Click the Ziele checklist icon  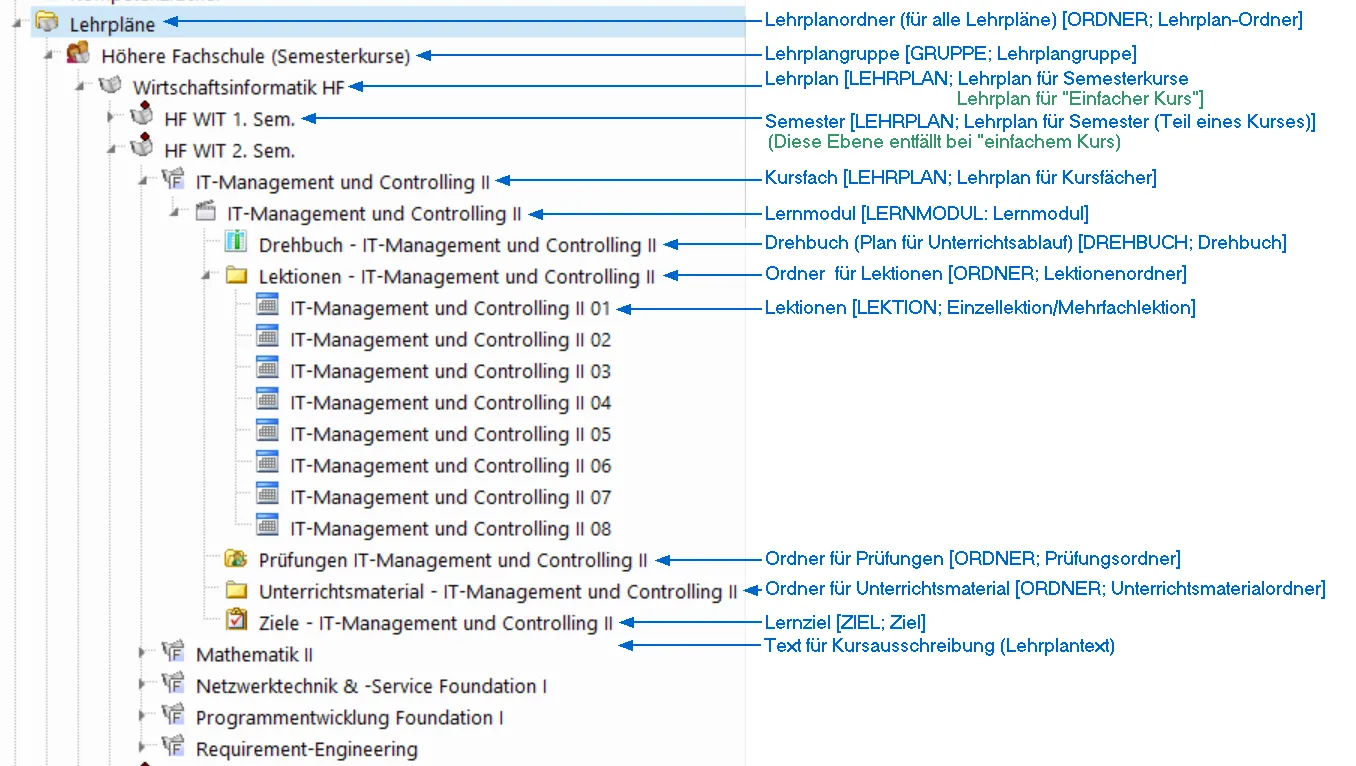pyautogui.click(x=236, y=621)
